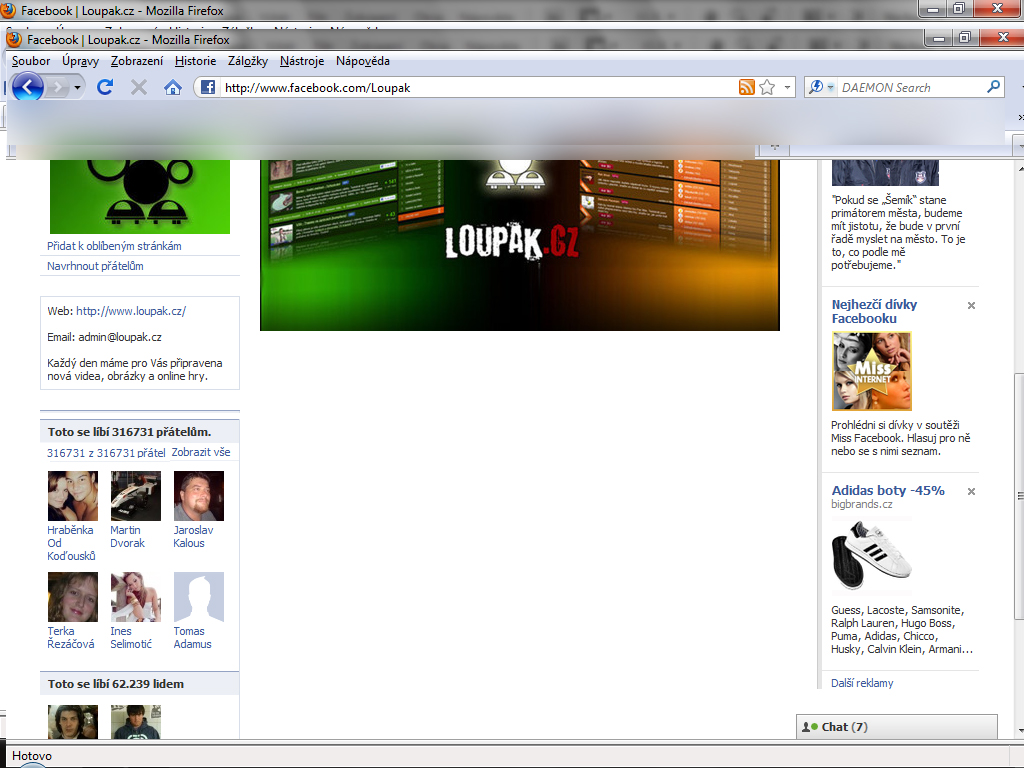Viewport: 1024px width, 768px height.
Task: Click the Miss Internet ad image
Action: [872, 371]
